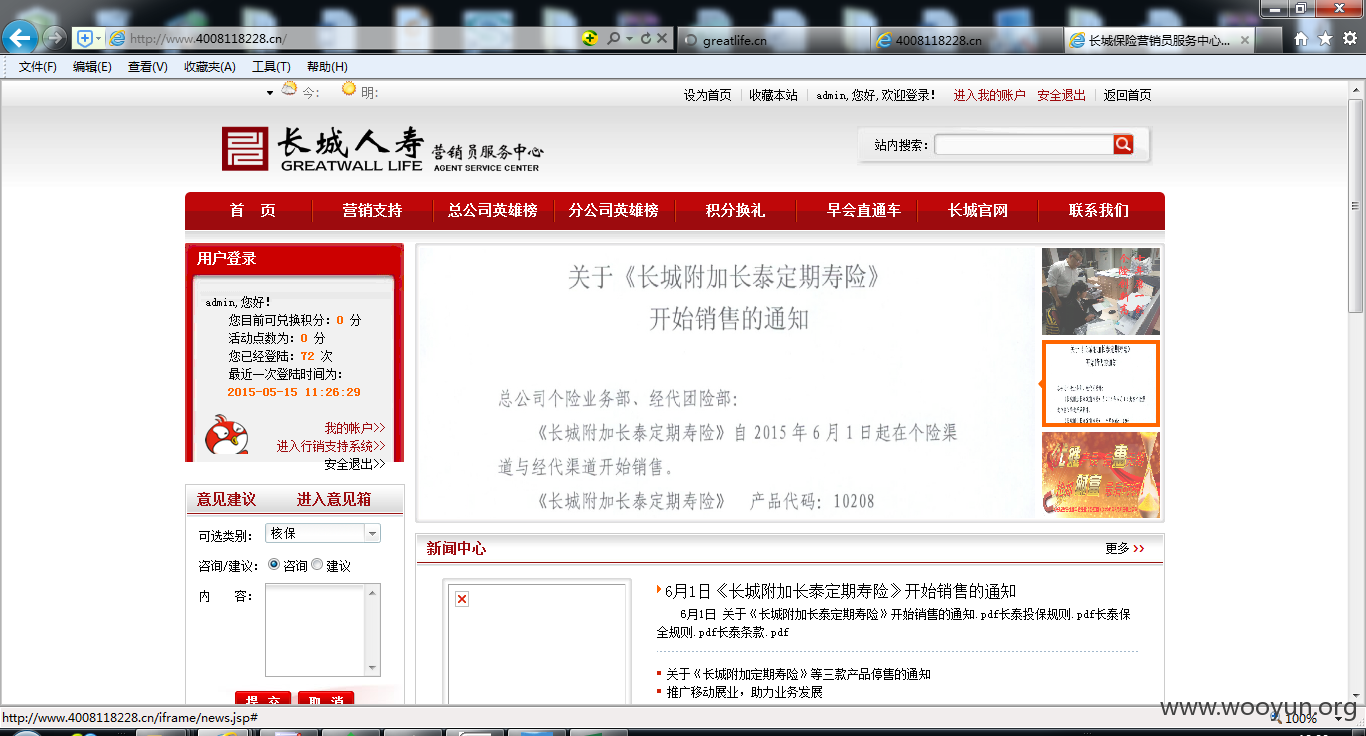The image size is (1366, 736).
Task: Select the orange-bordered notice banner thumbnail
Action: (1101, 384)
